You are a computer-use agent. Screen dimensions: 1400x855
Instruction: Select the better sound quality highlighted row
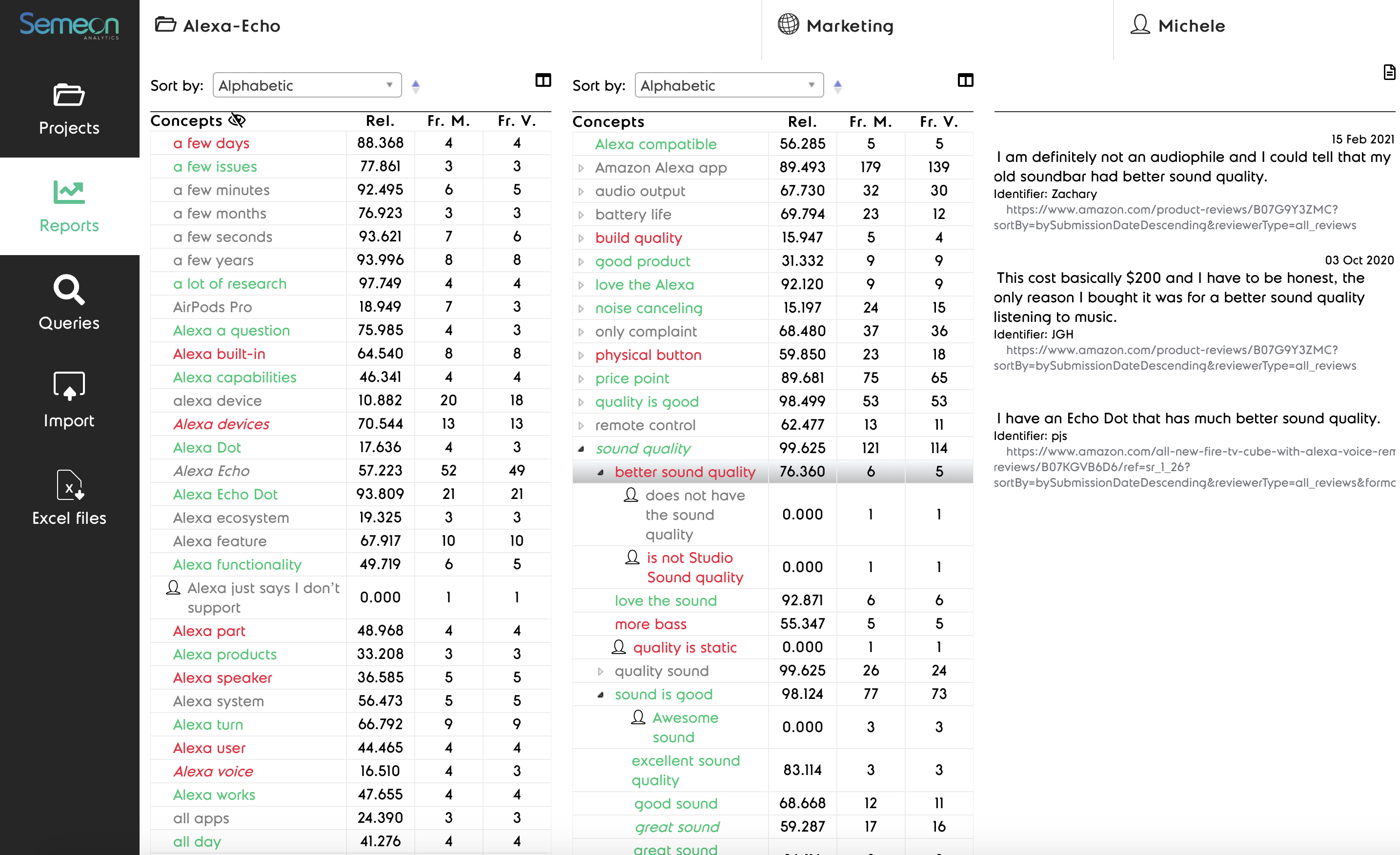coord(685,471)
